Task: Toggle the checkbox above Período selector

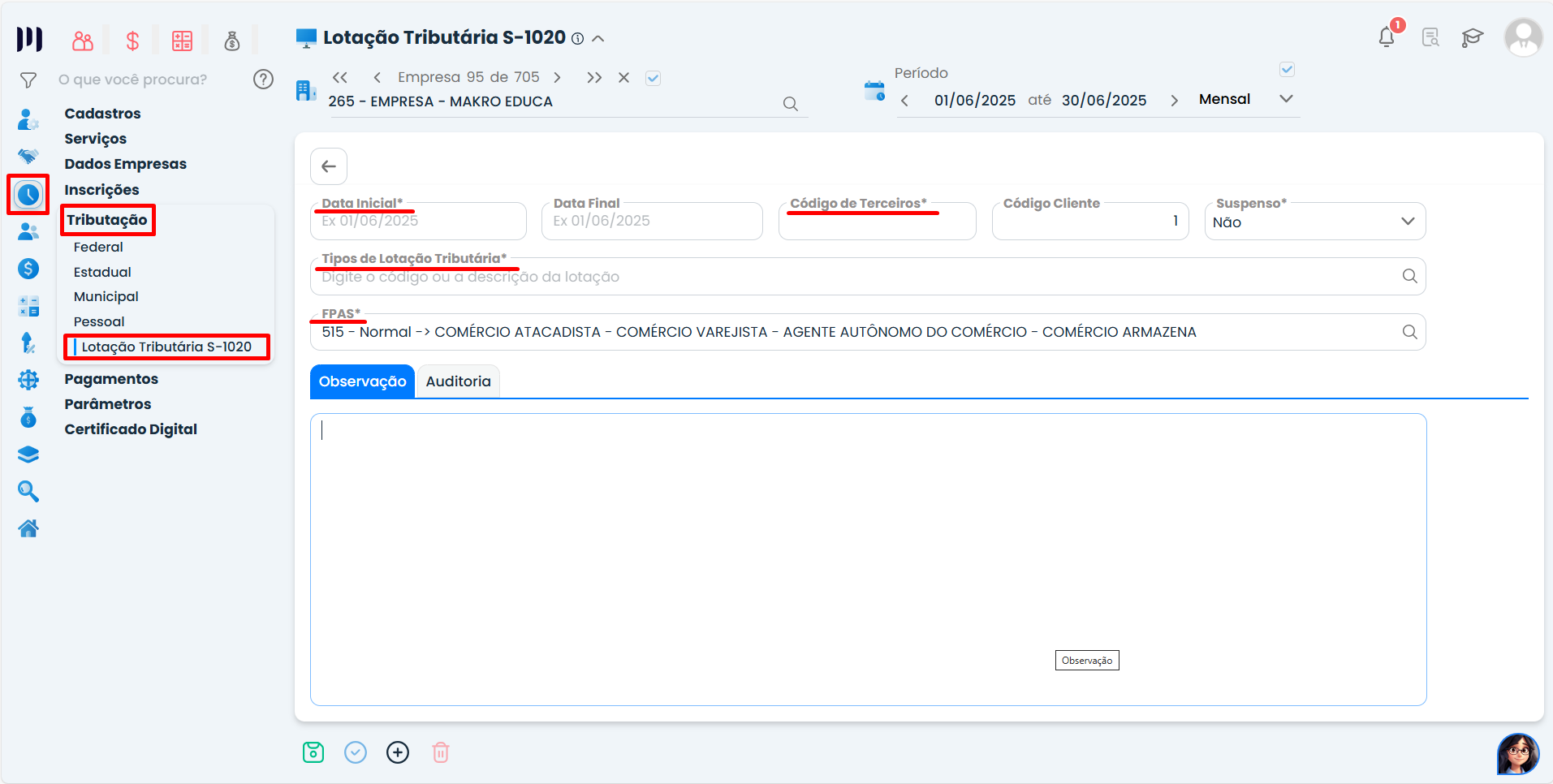Action: [x=1287, y=70]
